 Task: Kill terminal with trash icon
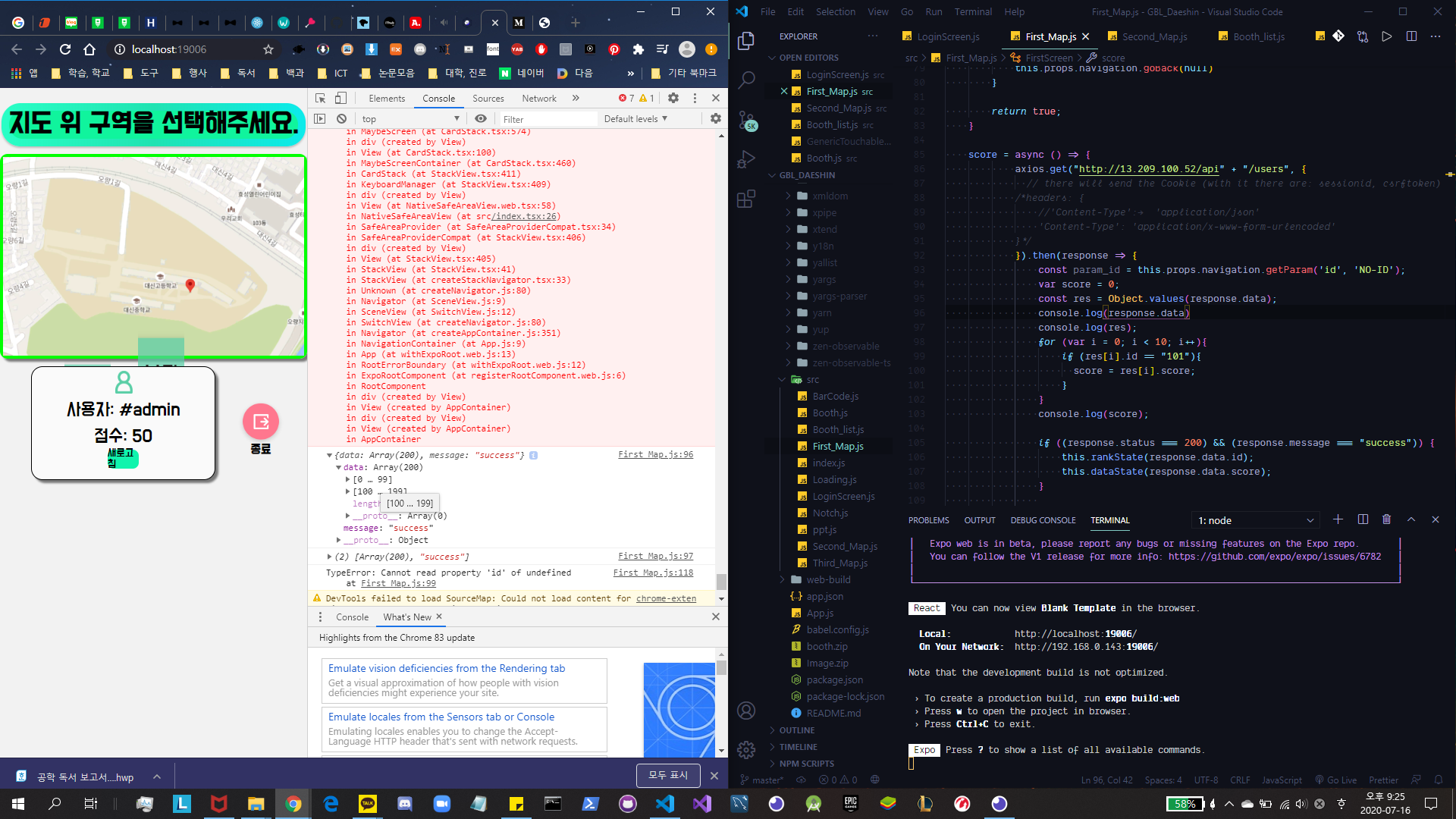click(x=1386, y=519)
